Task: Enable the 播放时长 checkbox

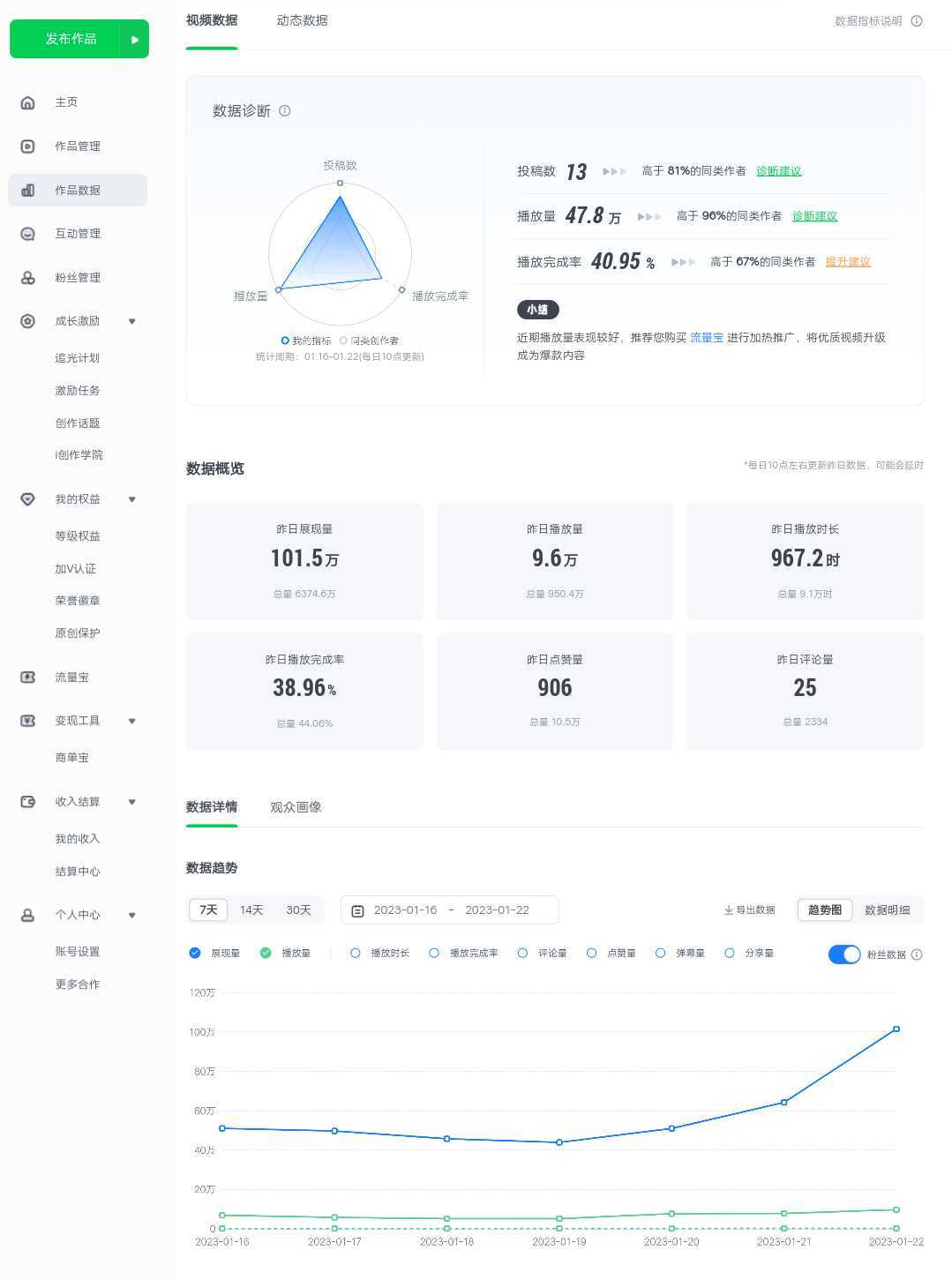Action: coord(354,954)
